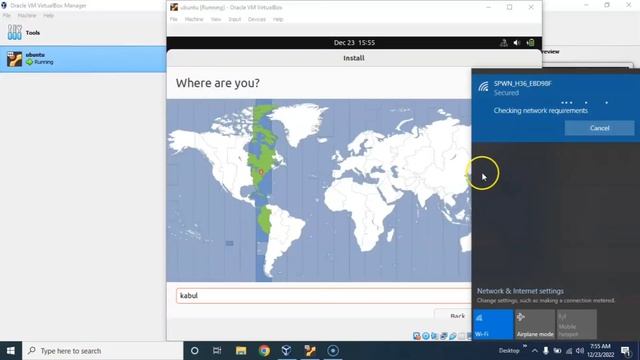The width and height of the screenshot is (640, 360).
Task: Open the running VM taskbar icon
Action: click(310, 351)
